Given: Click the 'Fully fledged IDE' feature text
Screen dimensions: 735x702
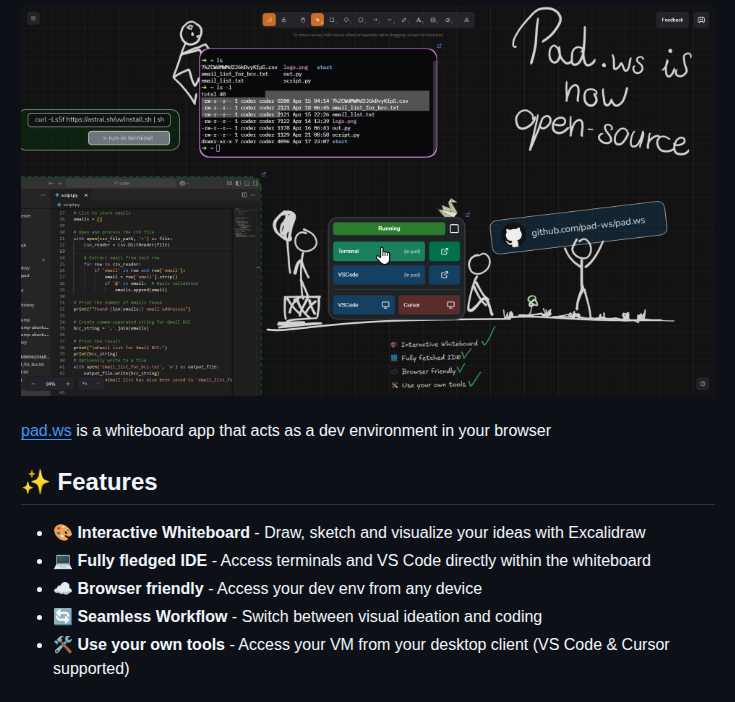Looking at the screenshot, I should pos(142,560).
